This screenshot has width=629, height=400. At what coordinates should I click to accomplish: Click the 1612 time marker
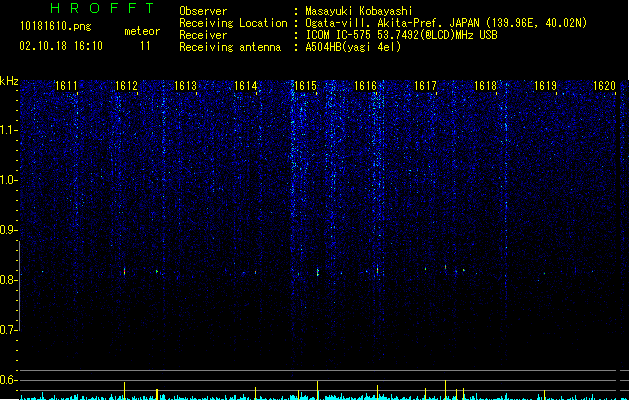pyautogui.click(x=126, y=86)
